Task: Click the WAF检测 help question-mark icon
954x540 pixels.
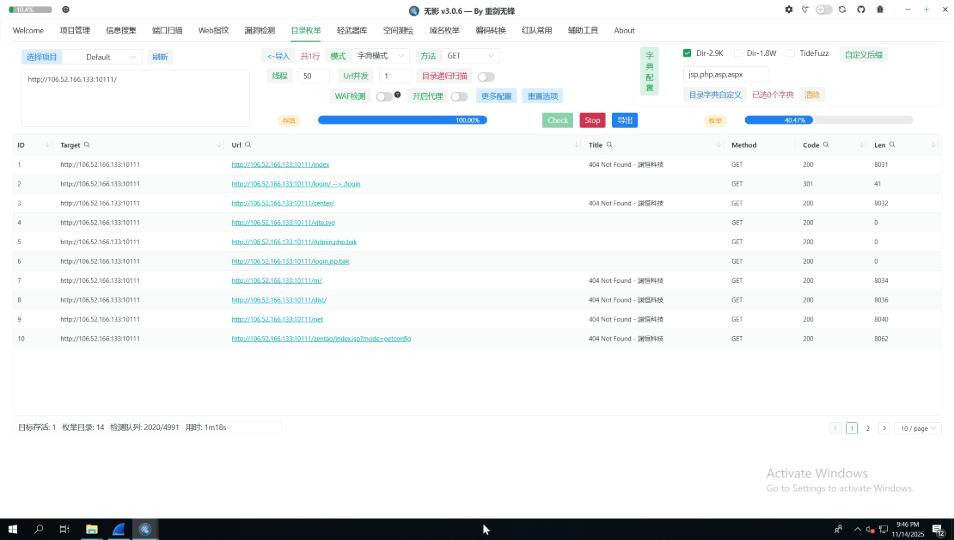Action: pyautogui.click(x=397, y=94)
